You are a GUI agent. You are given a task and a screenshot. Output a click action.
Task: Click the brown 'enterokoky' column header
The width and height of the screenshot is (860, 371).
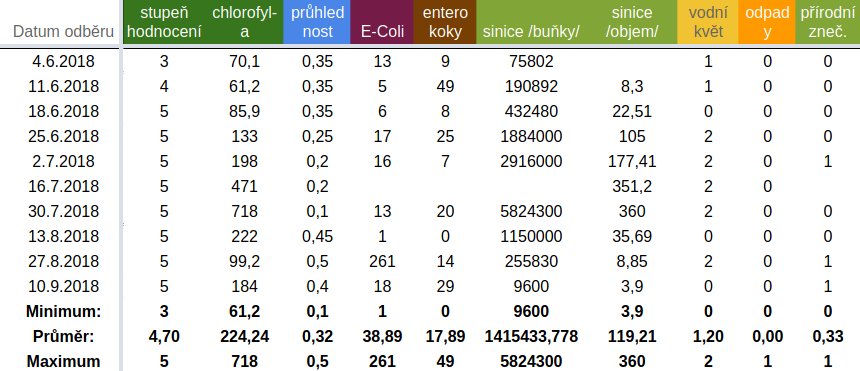pos(445,22)
